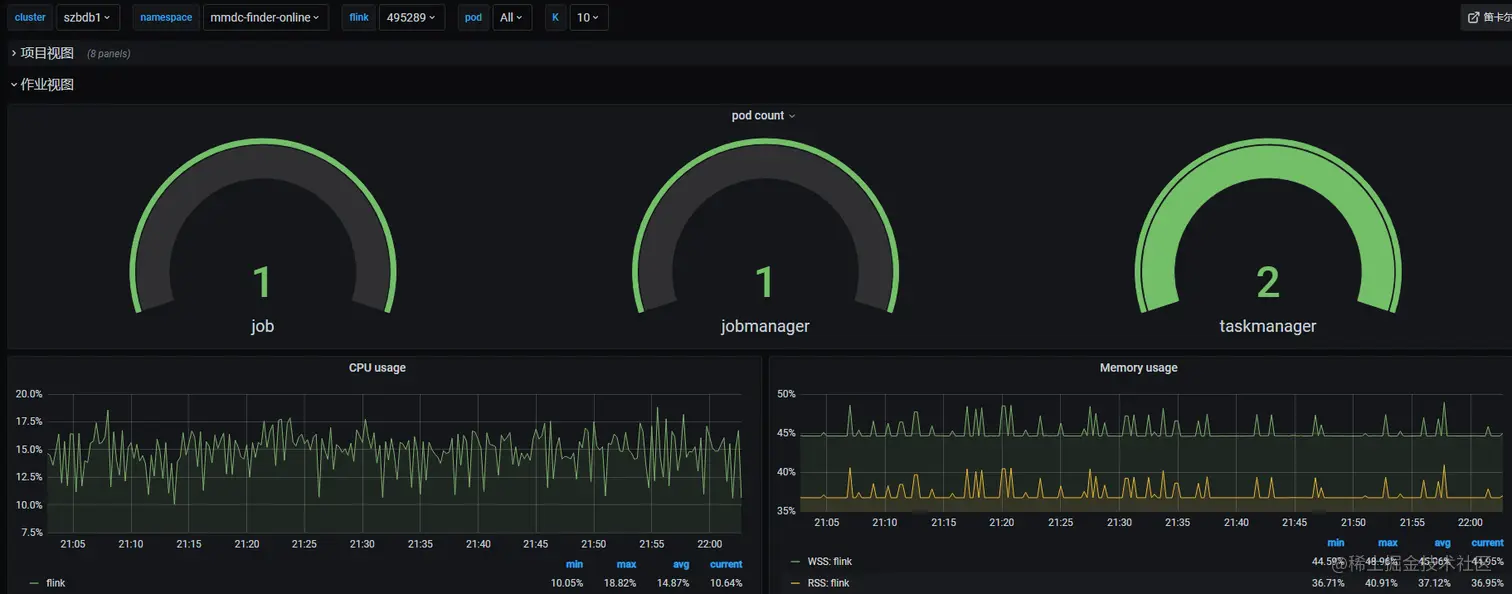Sort CPU usage legend by min column
1512x594 pixels.
574,565
